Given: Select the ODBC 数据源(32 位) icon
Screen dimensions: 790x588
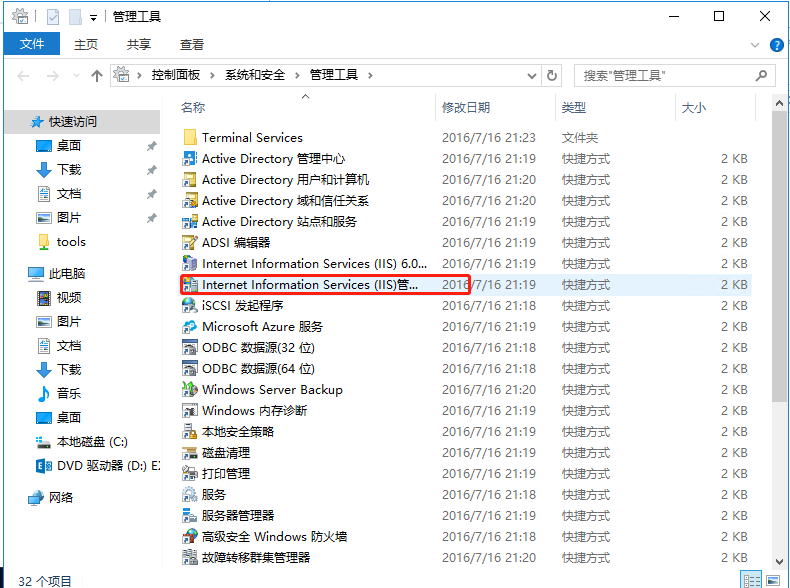Looking at the screenshot, I should click(x=190, y=348).
